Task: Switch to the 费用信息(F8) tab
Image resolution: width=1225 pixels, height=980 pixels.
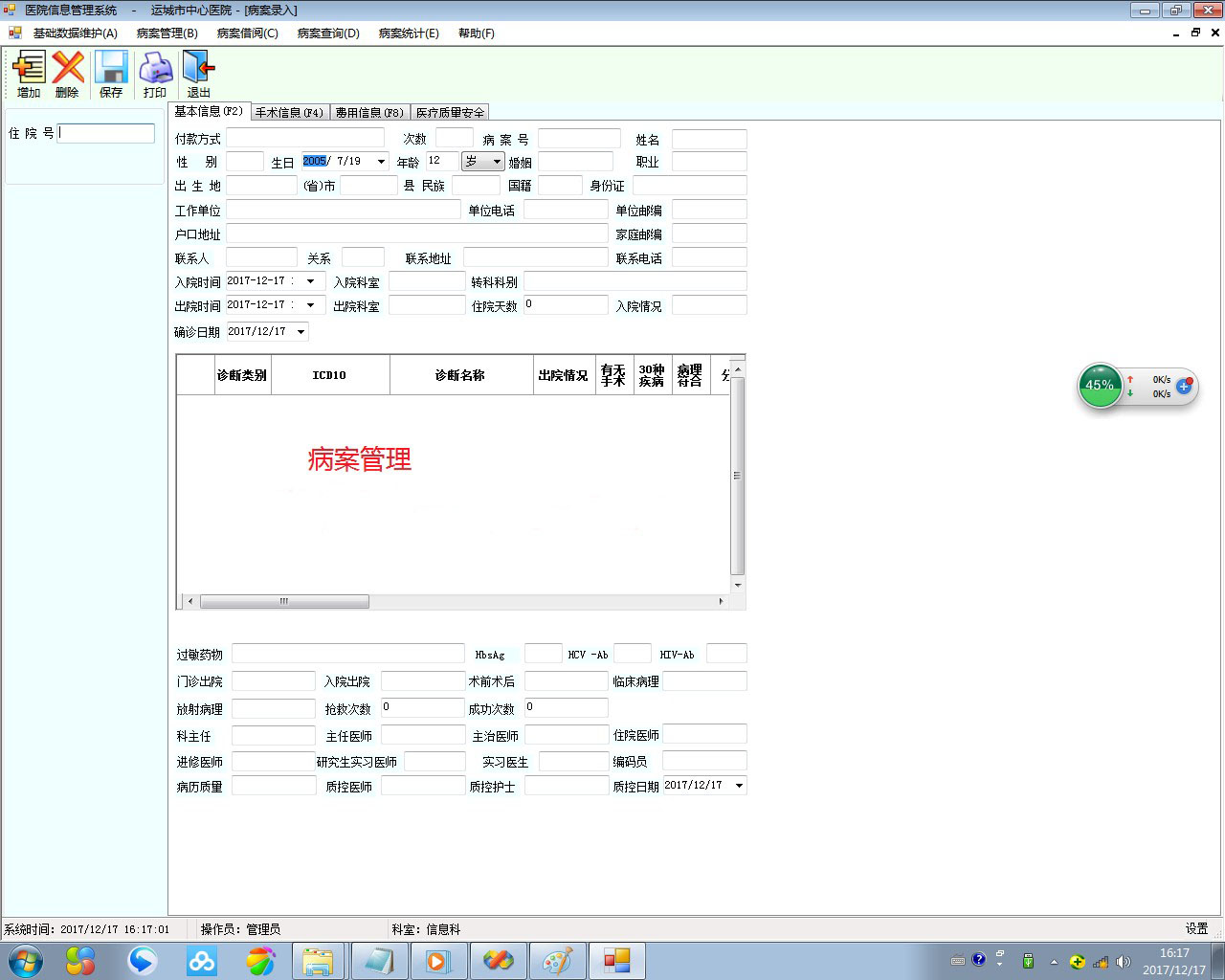Action: 369,113
